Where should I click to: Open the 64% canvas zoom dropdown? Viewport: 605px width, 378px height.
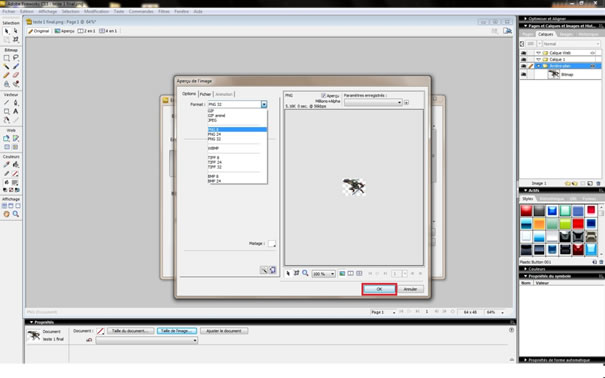coord(502,312)
